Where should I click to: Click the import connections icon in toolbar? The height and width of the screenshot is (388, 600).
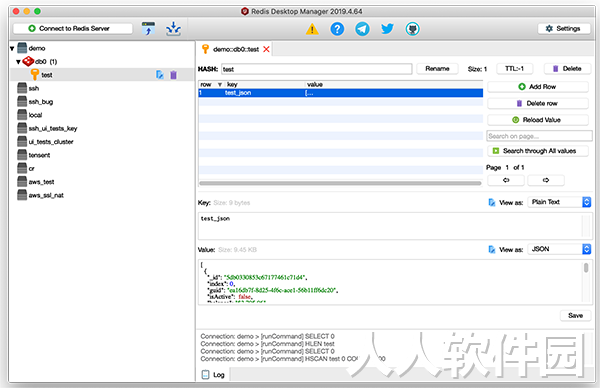pyautogui.click(x=148, y=29)
